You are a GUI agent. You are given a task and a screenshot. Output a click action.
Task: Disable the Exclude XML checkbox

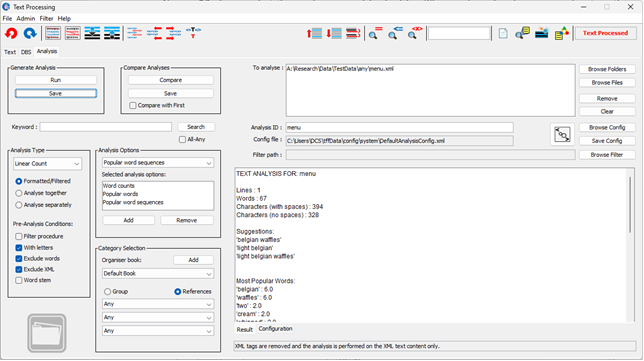click(x=18, y=269)
